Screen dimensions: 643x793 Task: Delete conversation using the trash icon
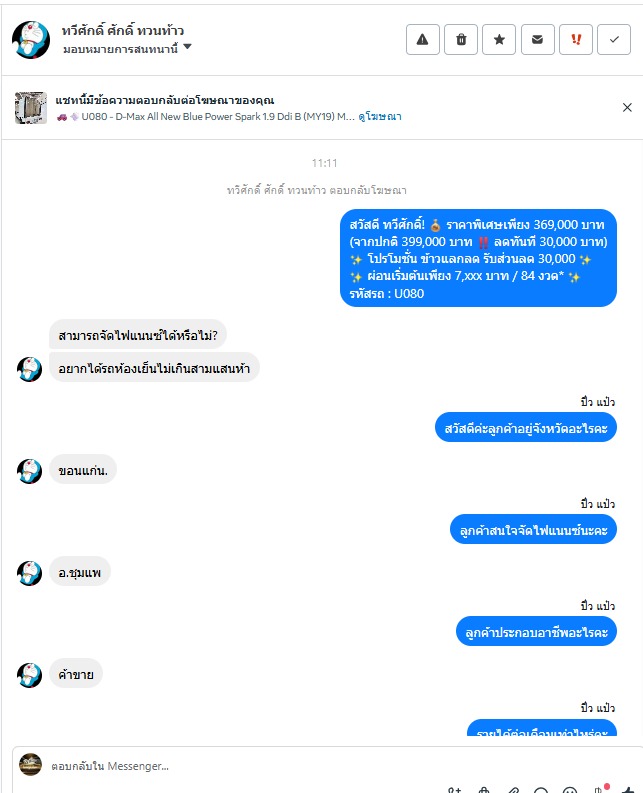461,39
